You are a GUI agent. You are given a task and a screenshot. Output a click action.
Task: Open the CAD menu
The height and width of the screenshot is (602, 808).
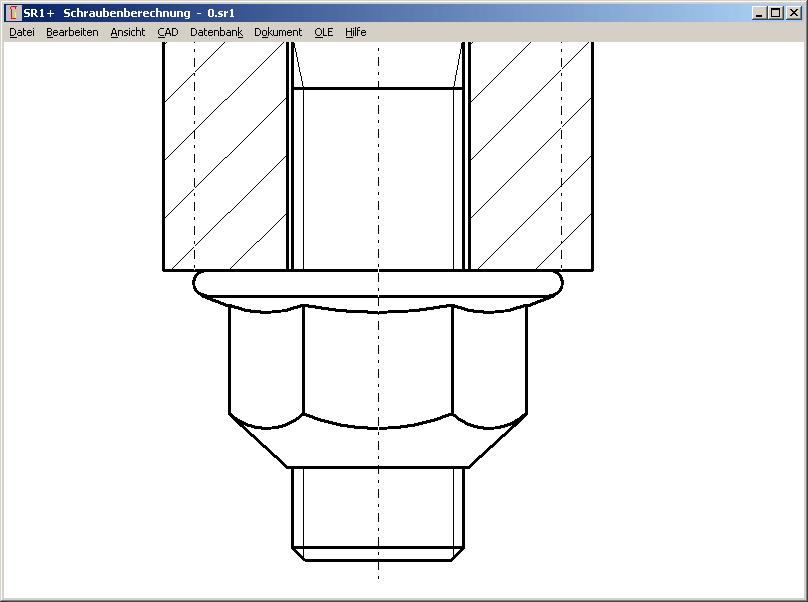(x=167, y=32)
